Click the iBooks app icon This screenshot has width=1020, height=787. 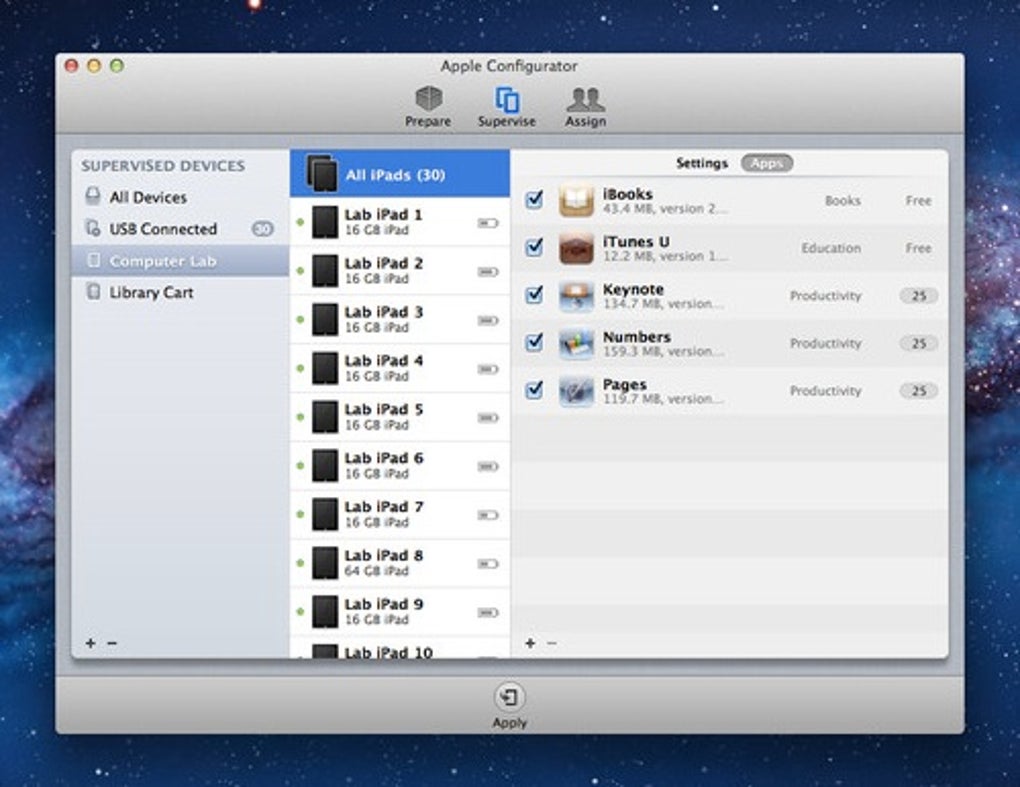coord(576,201)
